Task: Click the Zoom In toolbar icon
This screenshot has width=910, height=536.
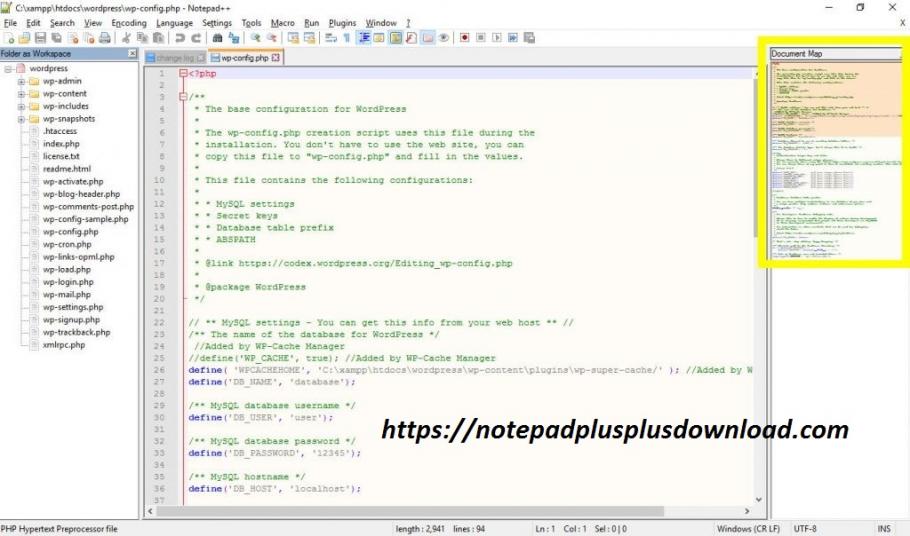Action: 256,38
